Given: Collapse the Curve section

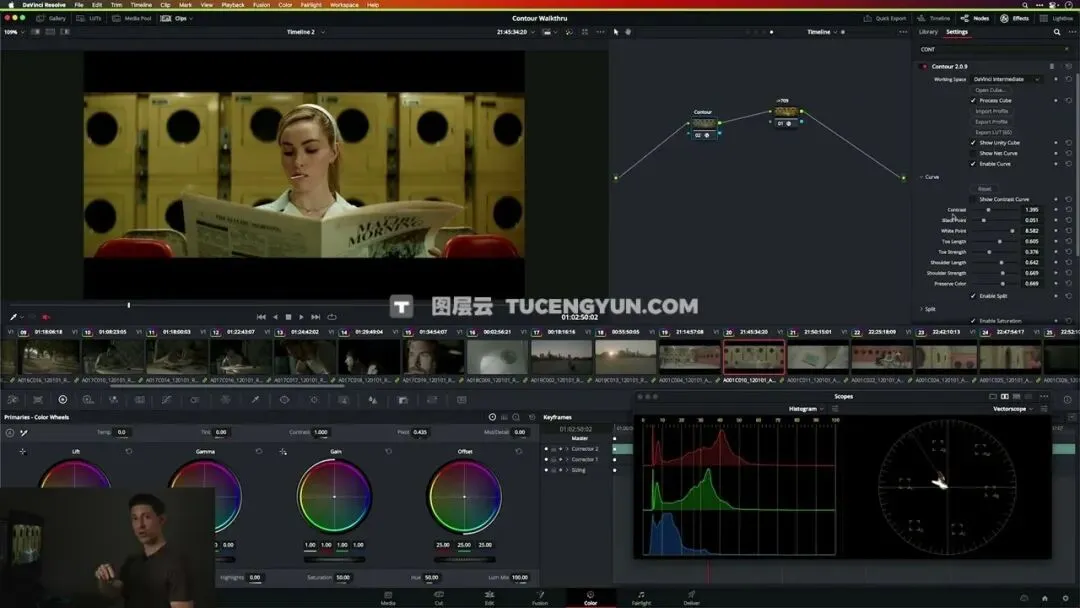Looking at the screenshot, I should (x=922, y=177).
